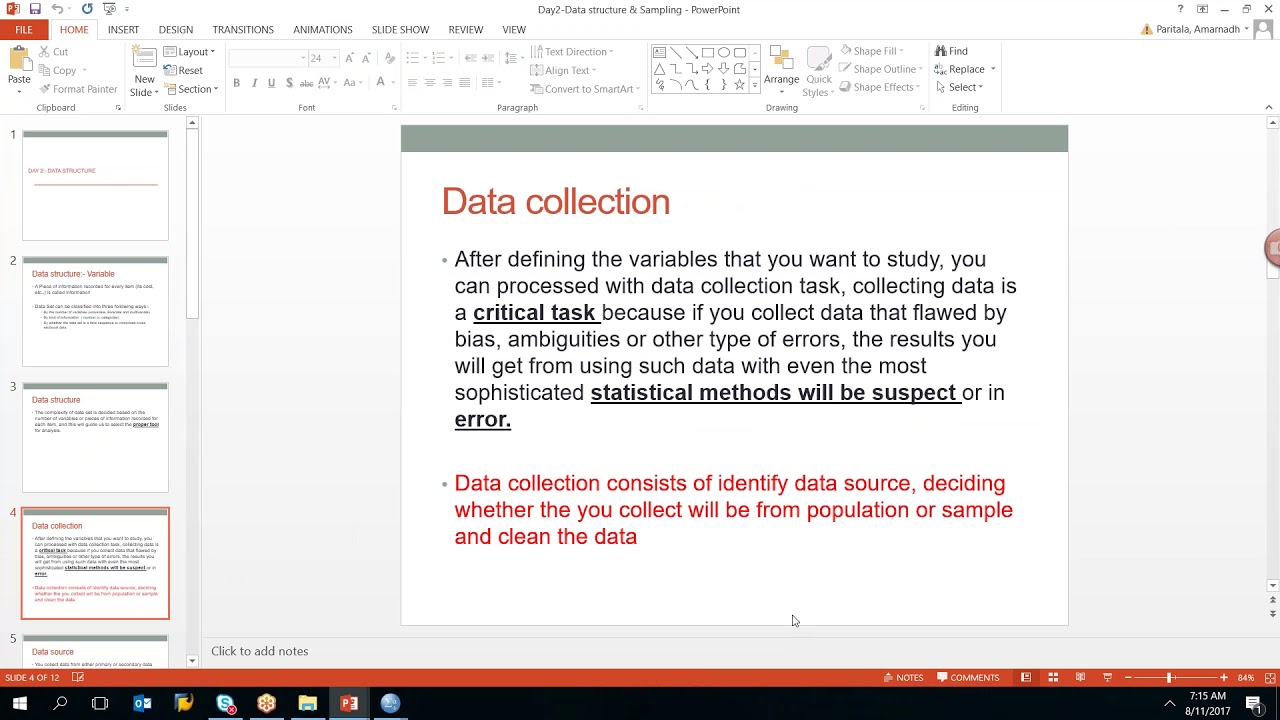1280x720 pixels.
Task: Click the Find binoculars command
Action: (x=951, y=51)
